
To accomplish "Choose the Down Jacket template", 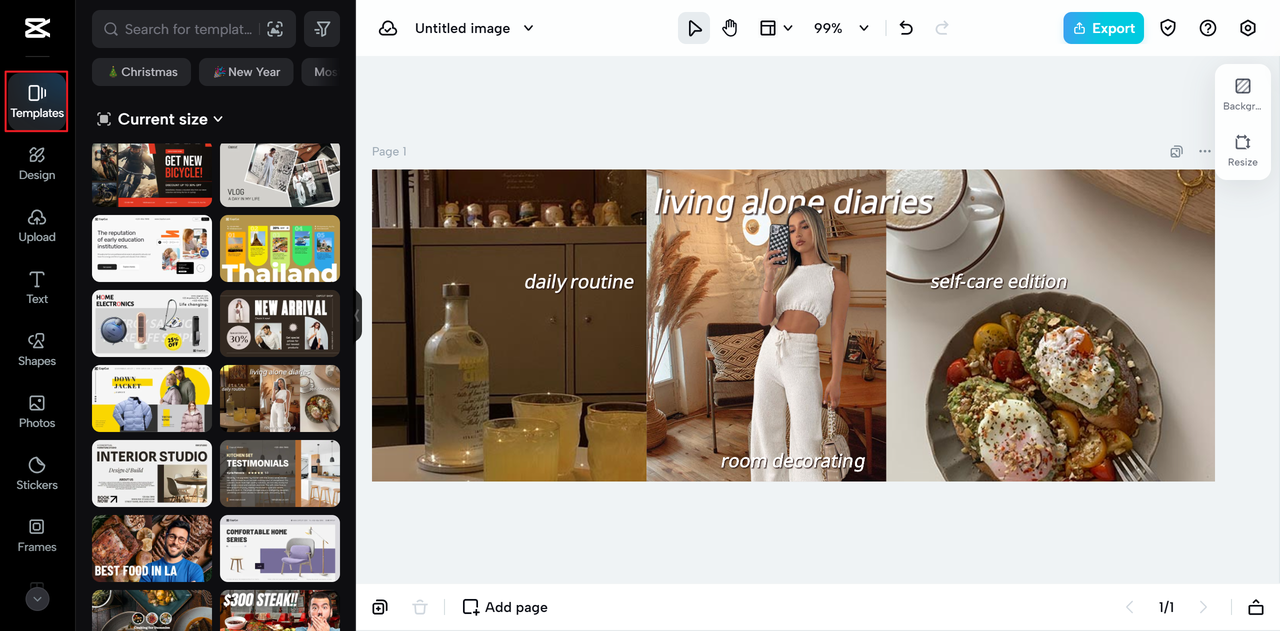I will point(152,398).
